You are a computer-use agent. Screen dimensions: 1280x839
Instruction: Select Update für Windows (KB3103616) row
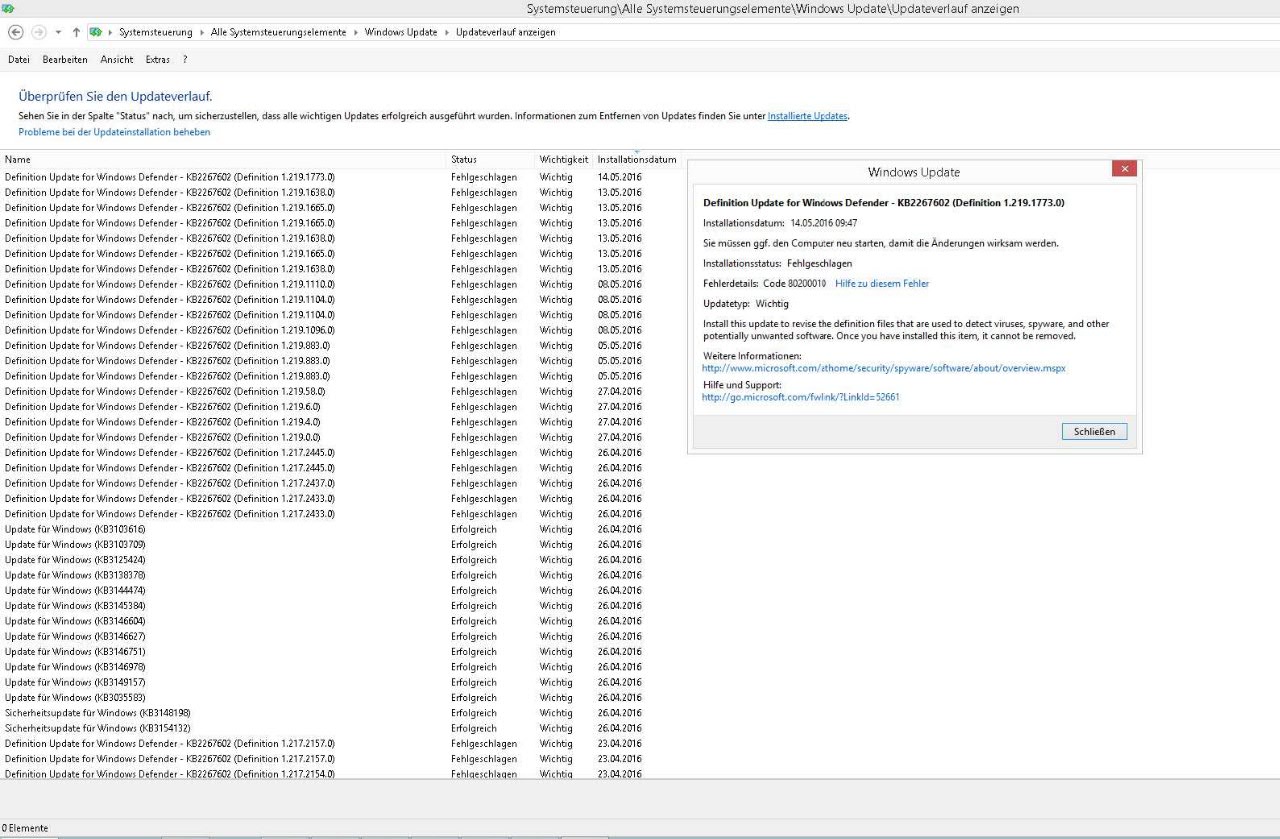tap(323, 529)
